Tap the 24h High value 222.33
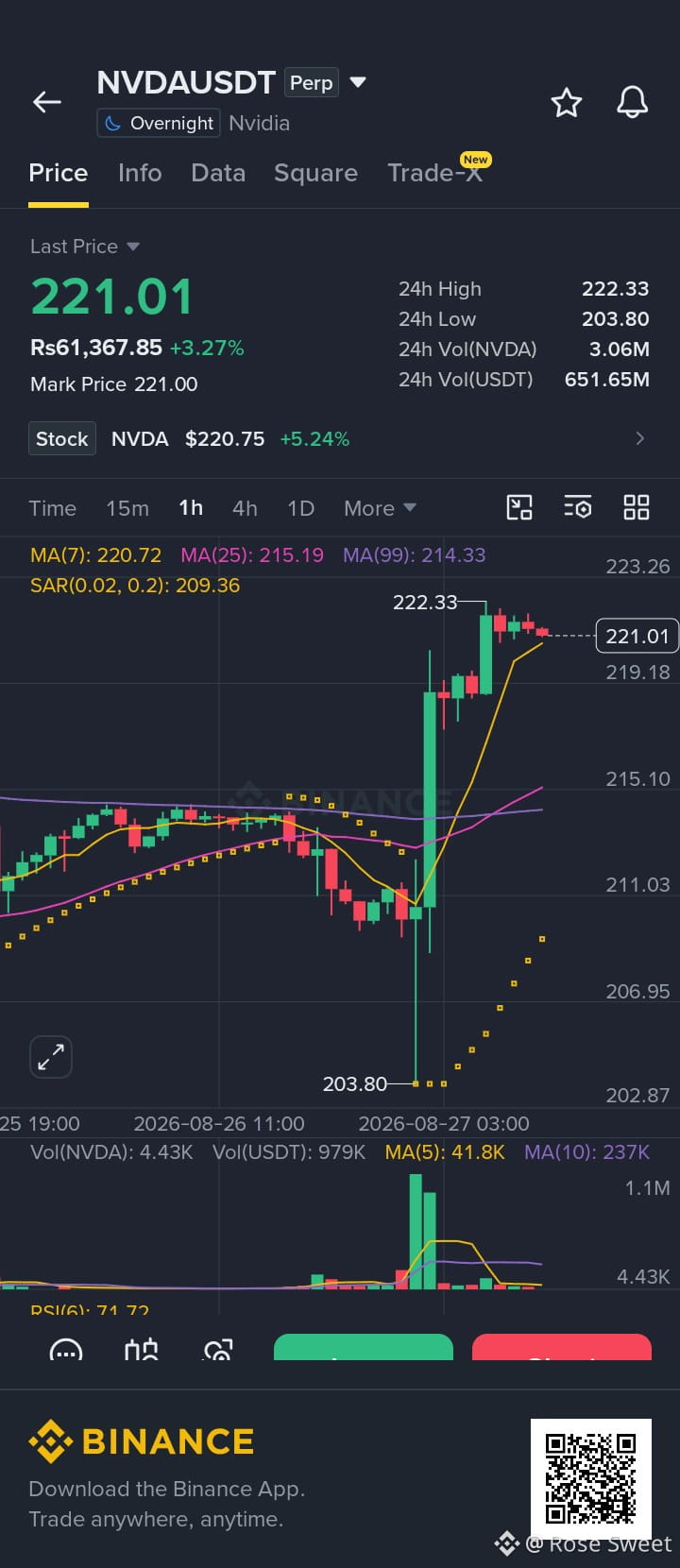Screen dimensions: 680x1568 click(615, 289)
